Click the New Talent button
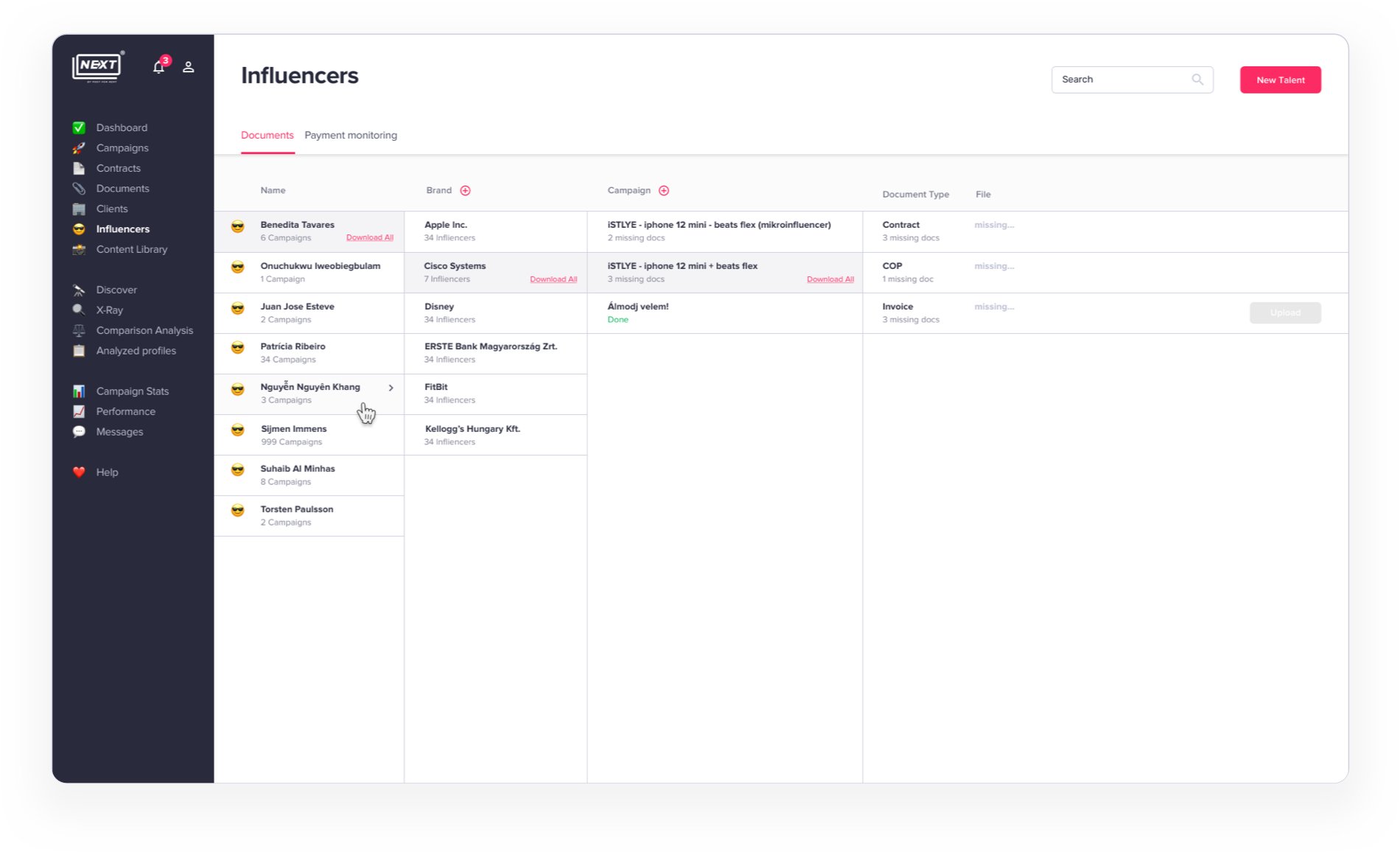 tap(1280, 80)
